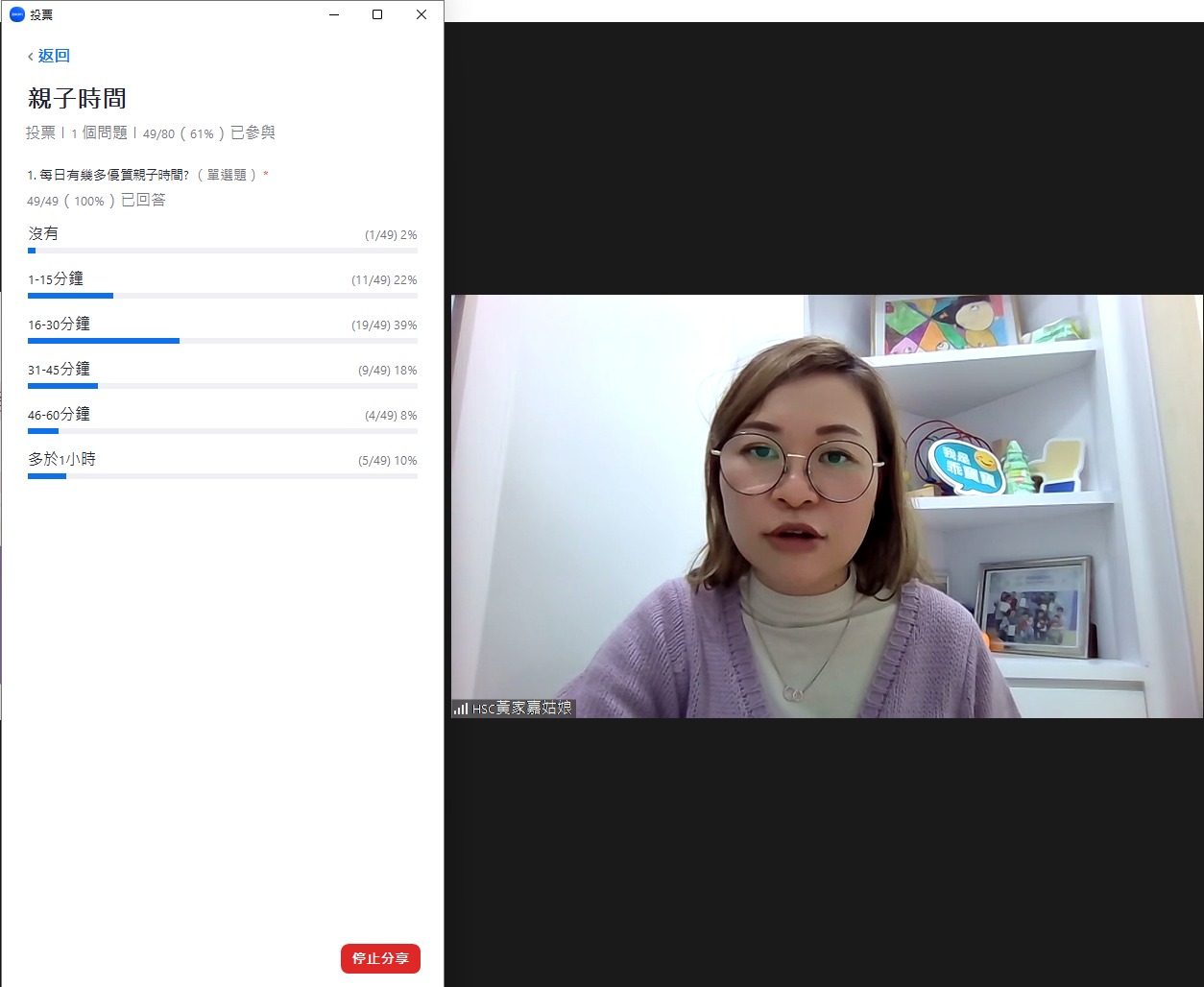Click the HSC黃家嘉姑娘 name label

(x=521, y=709)
